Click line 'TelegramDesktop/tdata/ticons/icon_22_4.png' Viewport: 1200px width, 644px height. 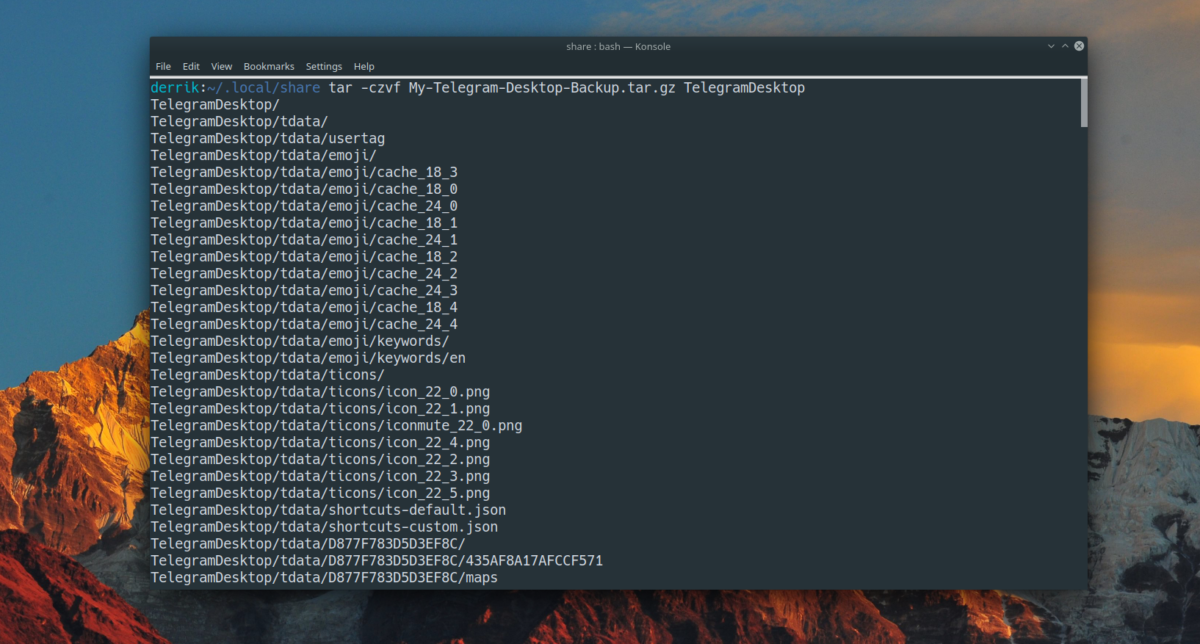click(x=320, y=443)
